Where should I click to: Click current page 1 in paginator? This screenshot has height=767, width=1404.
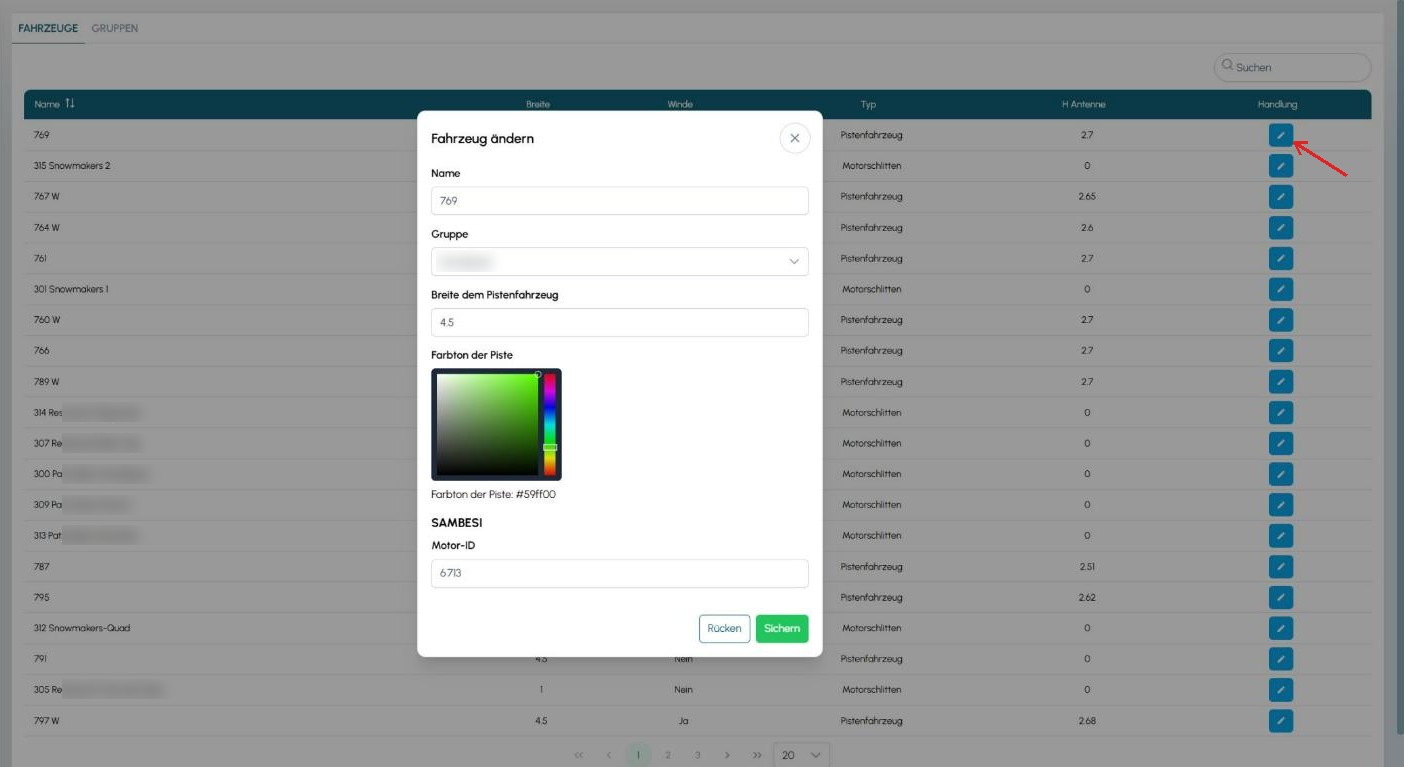(638, 755)
